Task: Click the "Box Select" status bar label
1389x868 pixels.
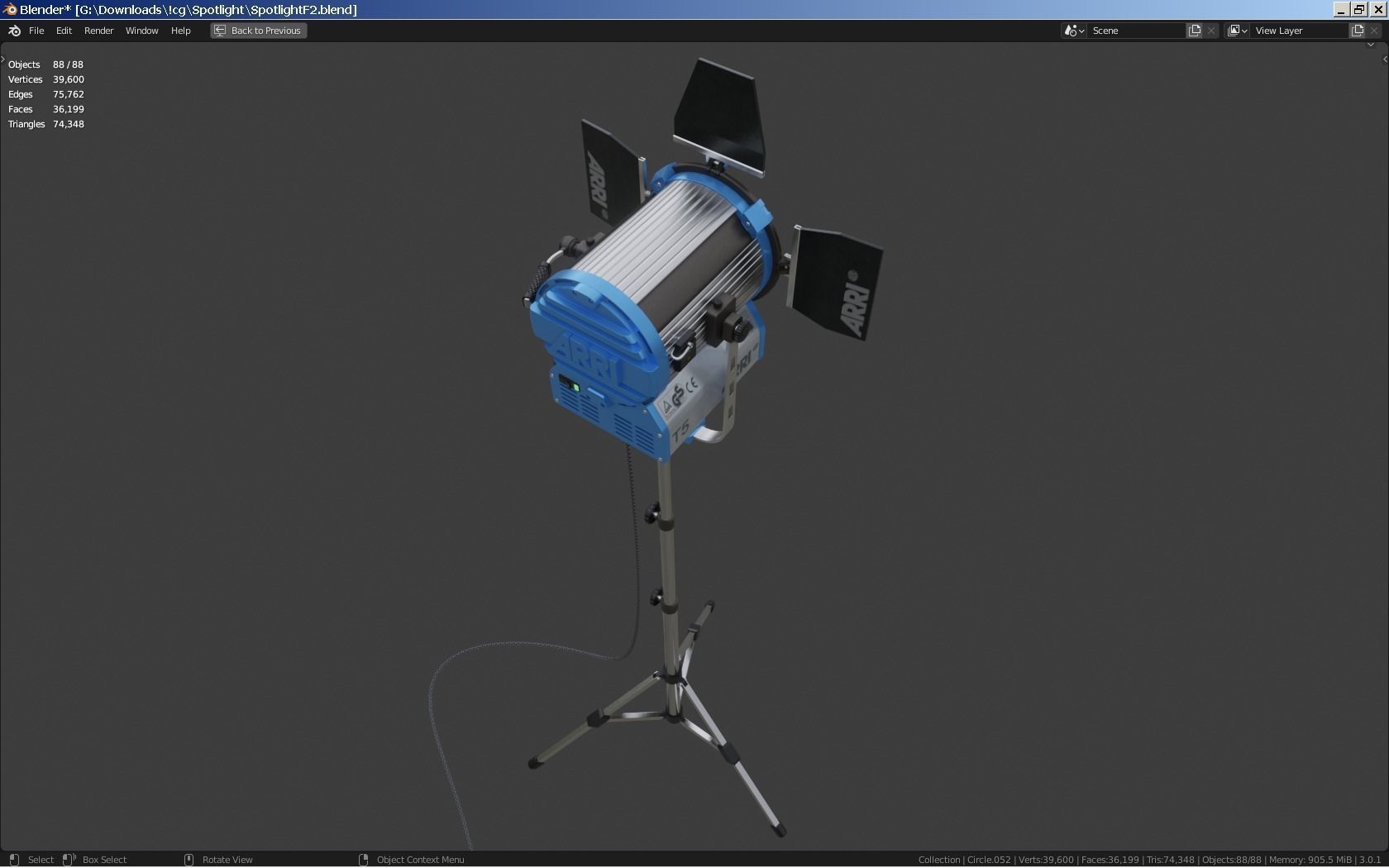Action: pos(104,860)
